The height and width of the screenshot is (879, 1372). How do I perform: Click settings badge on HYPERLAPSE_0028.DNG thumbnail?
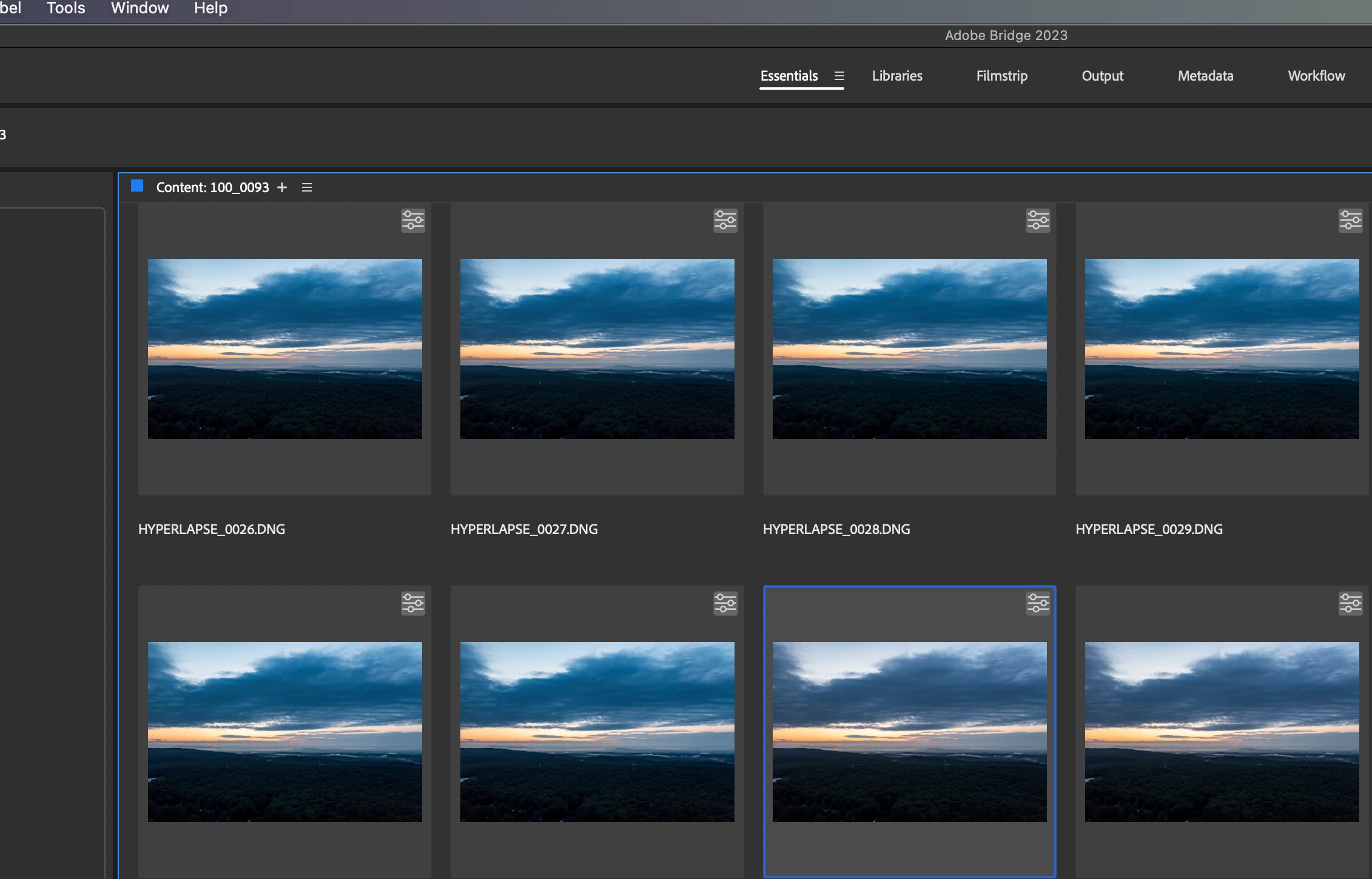(1037, 220)
